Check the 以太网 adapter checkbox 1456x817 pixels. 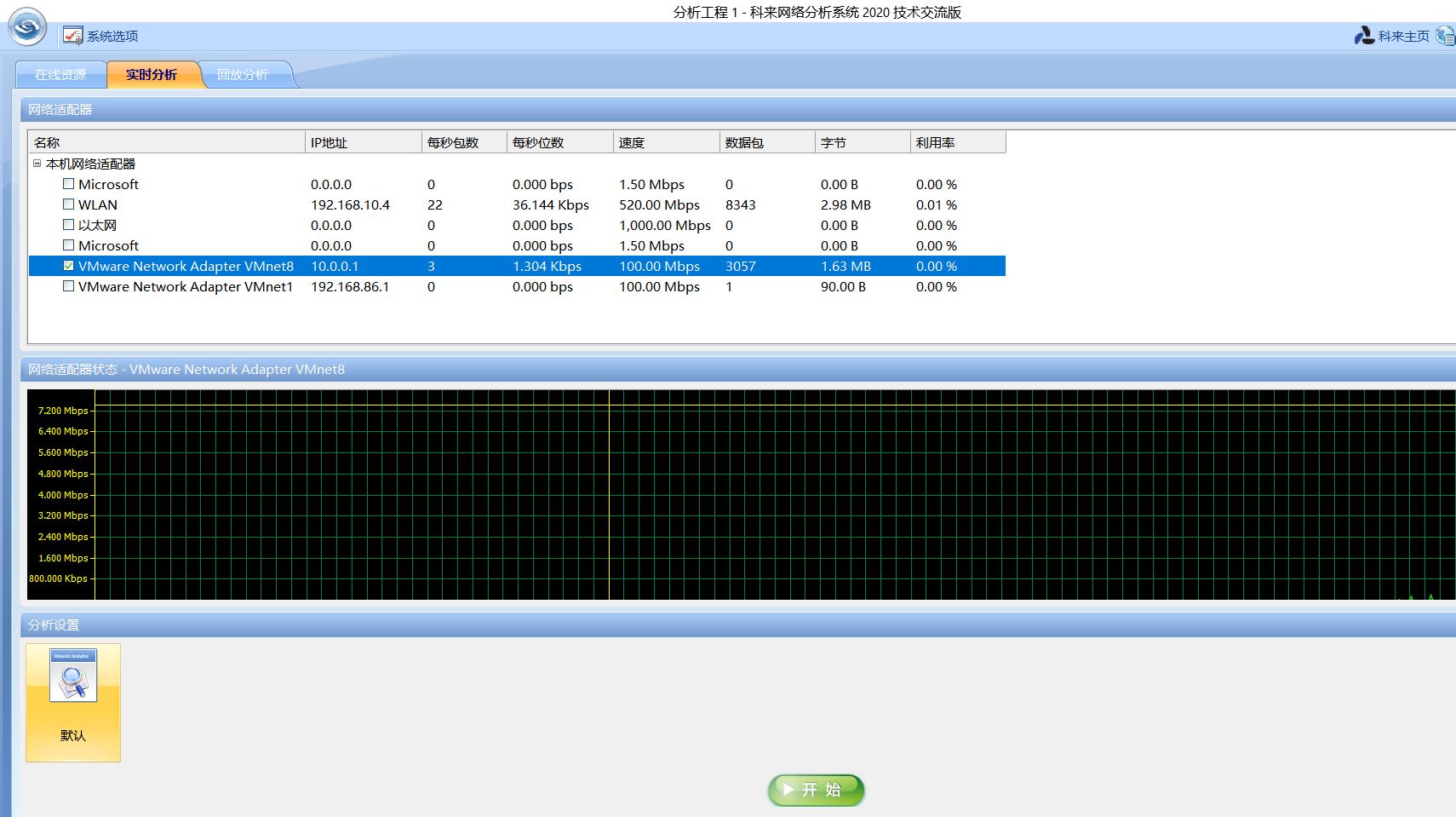[68, 225]
